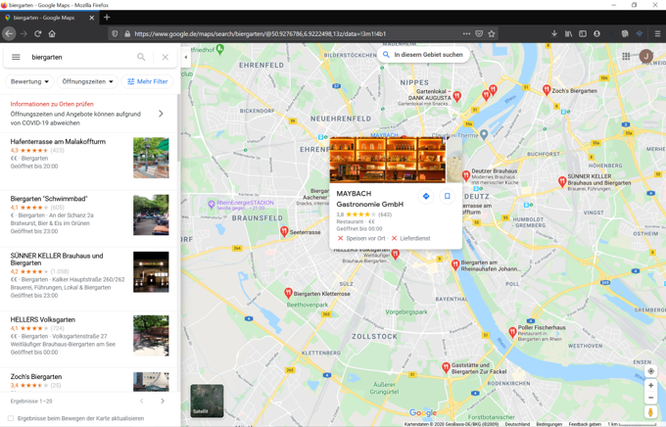666x427 pixels.
Task: Click HELLERS Volksgarten map pin
Action: pyautogui.click(x=395, y=254)
